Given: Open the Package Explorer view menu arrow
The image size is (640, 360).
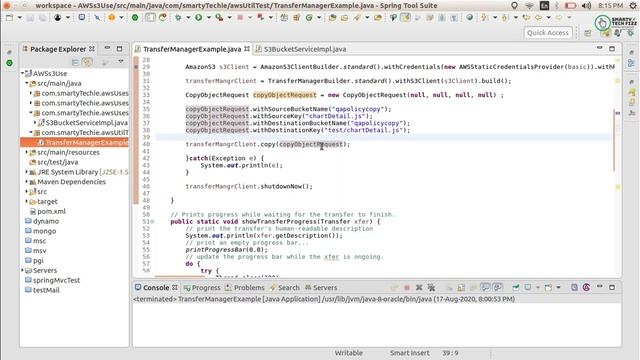Looking at the screenshot, I should coord(121,62).
